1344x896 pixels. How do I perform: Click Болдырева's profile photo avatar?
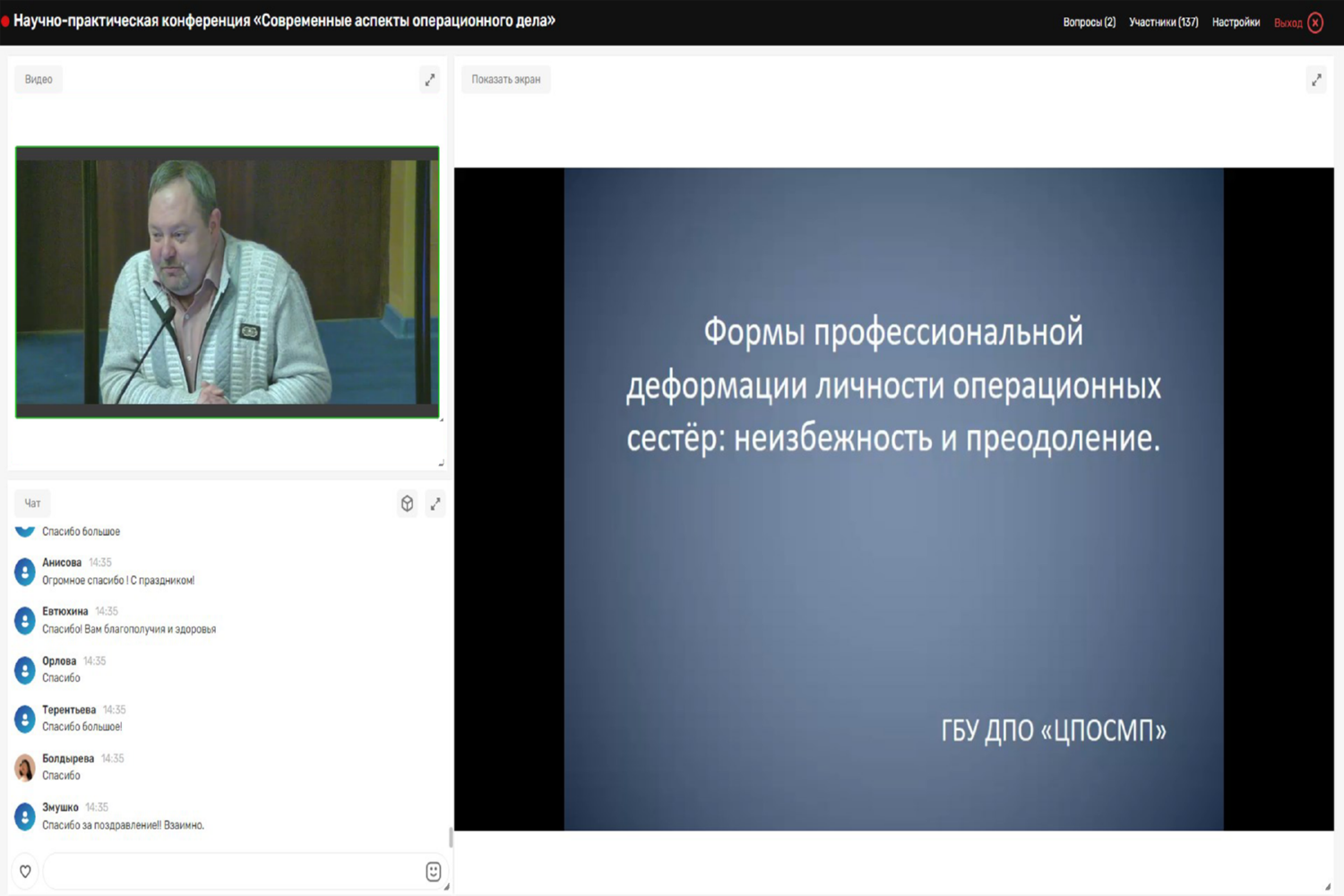[x=25, y=768]
